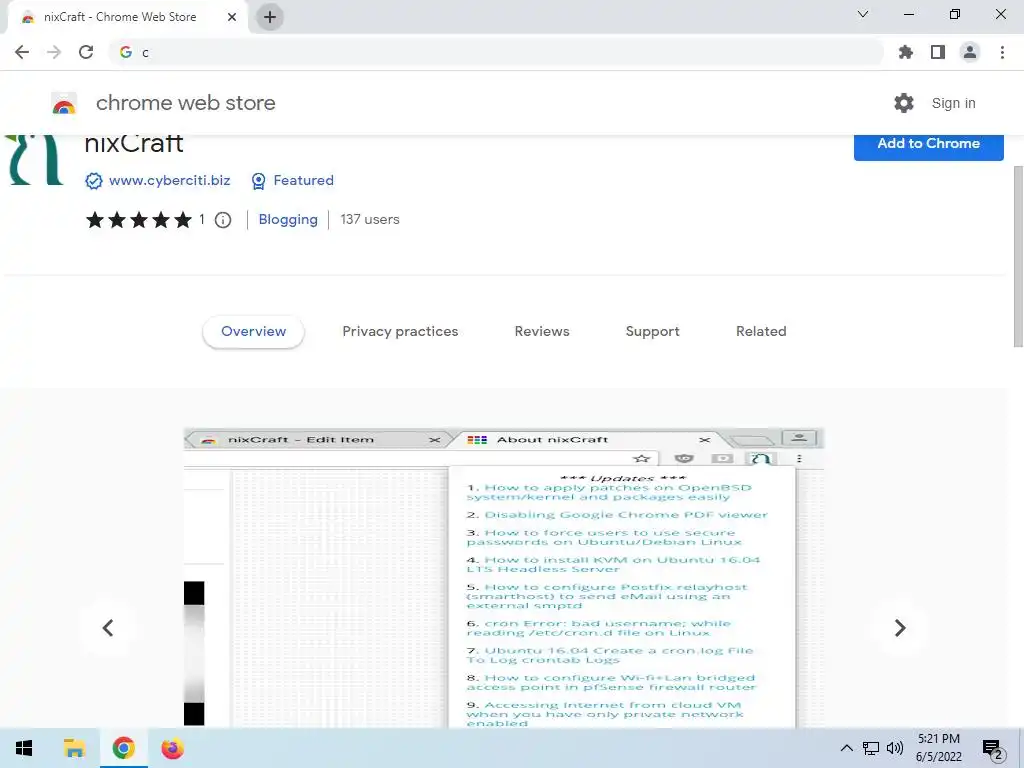Image resolution: width=1024 pixels, height=768 pixels.
Task: Open Chrome's three-dot menu
Action: [1002, 52]
